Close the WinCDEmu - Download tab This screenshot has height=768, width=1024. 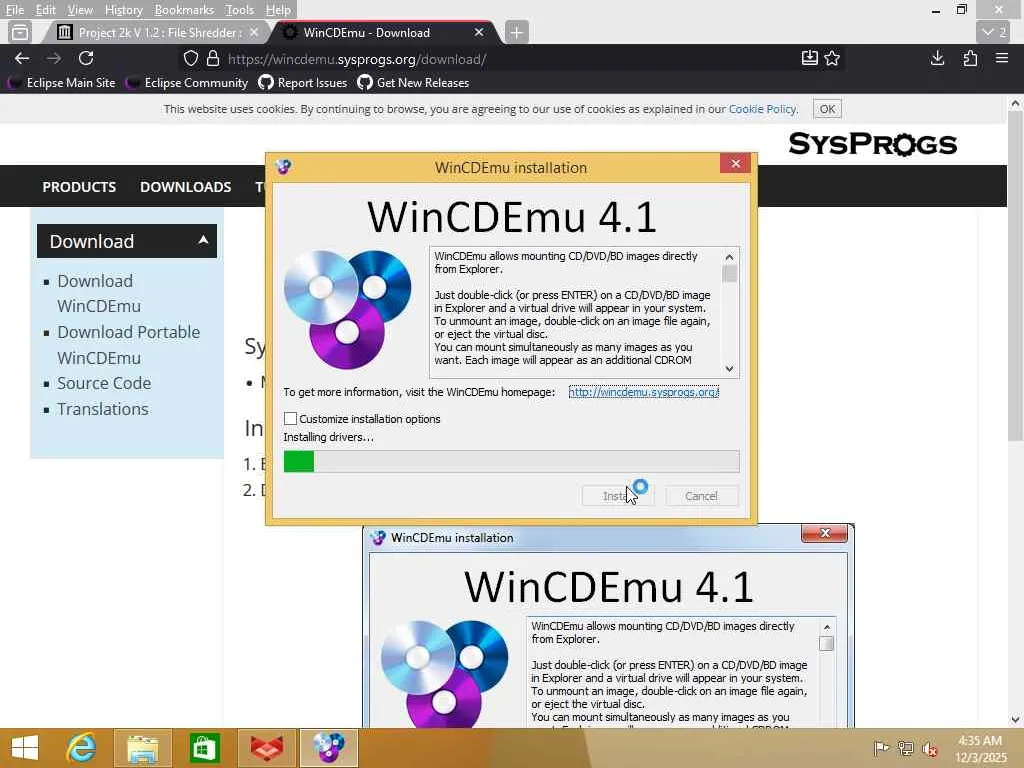479,32
